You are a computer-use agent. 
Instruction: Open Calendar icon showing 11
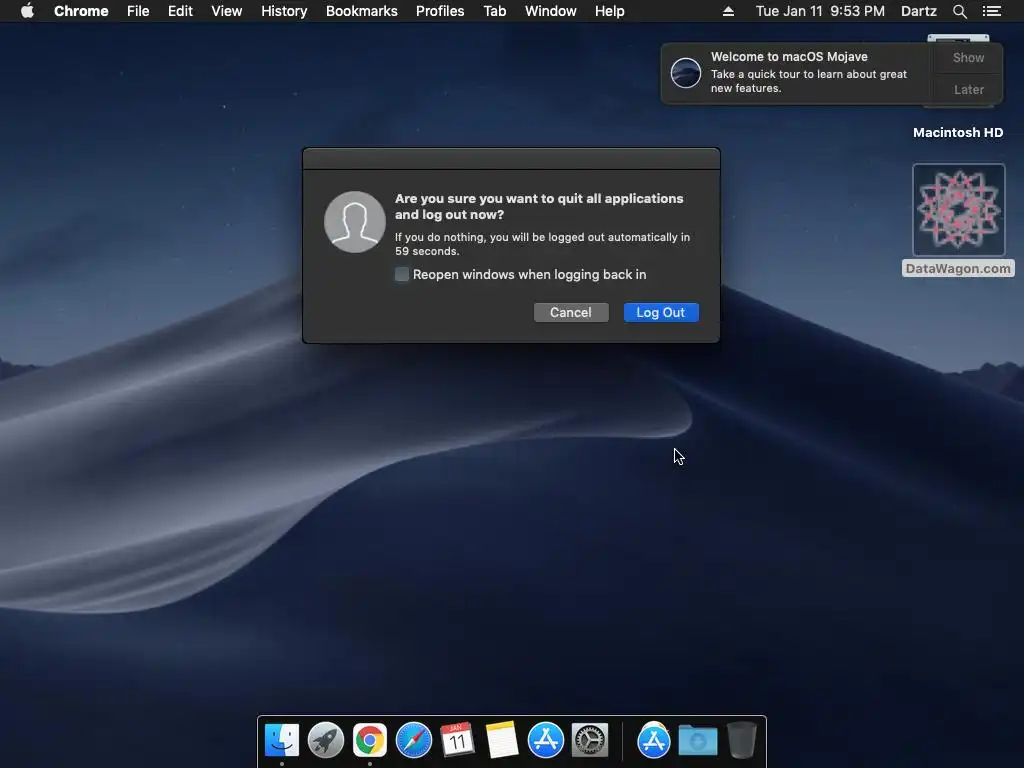point(457,740)
